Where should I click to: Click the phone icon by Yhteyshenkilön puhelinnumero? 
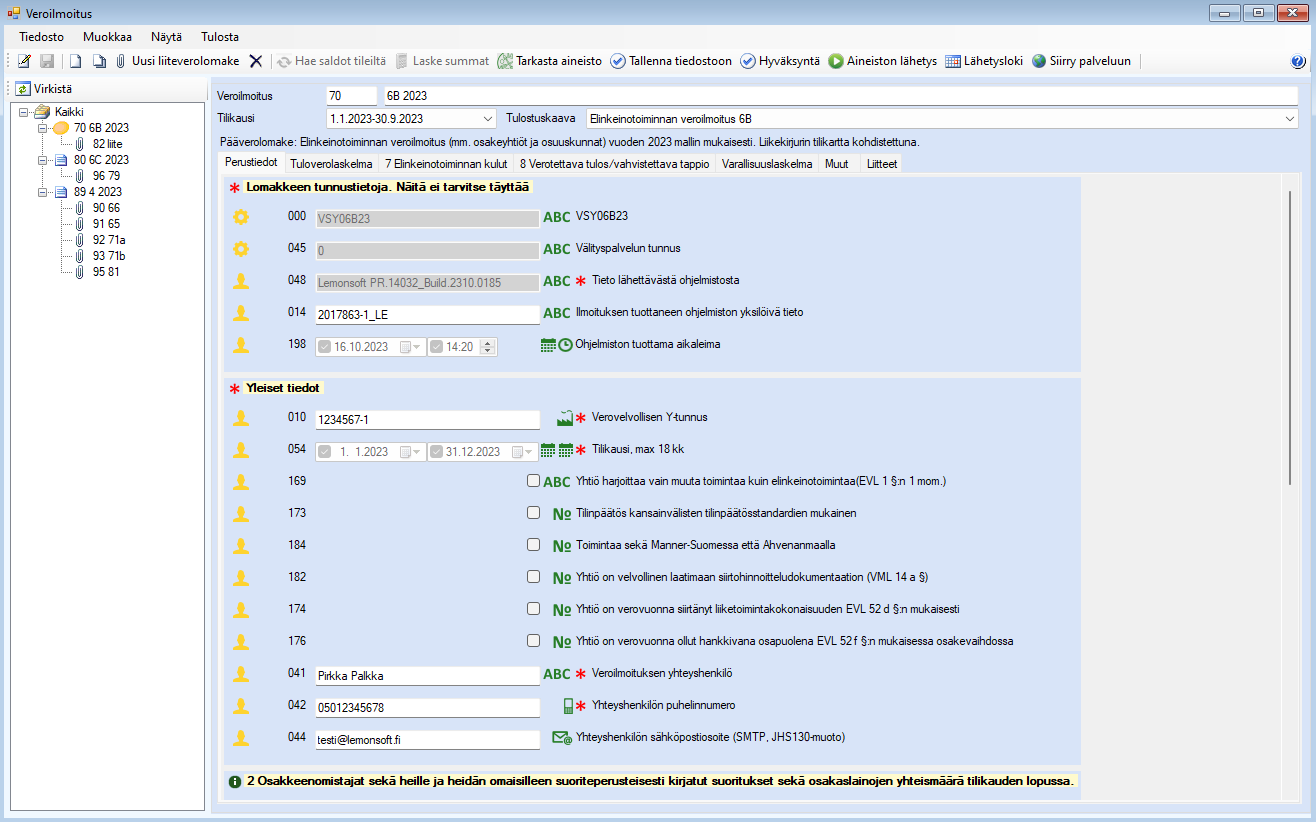(568, 706)
